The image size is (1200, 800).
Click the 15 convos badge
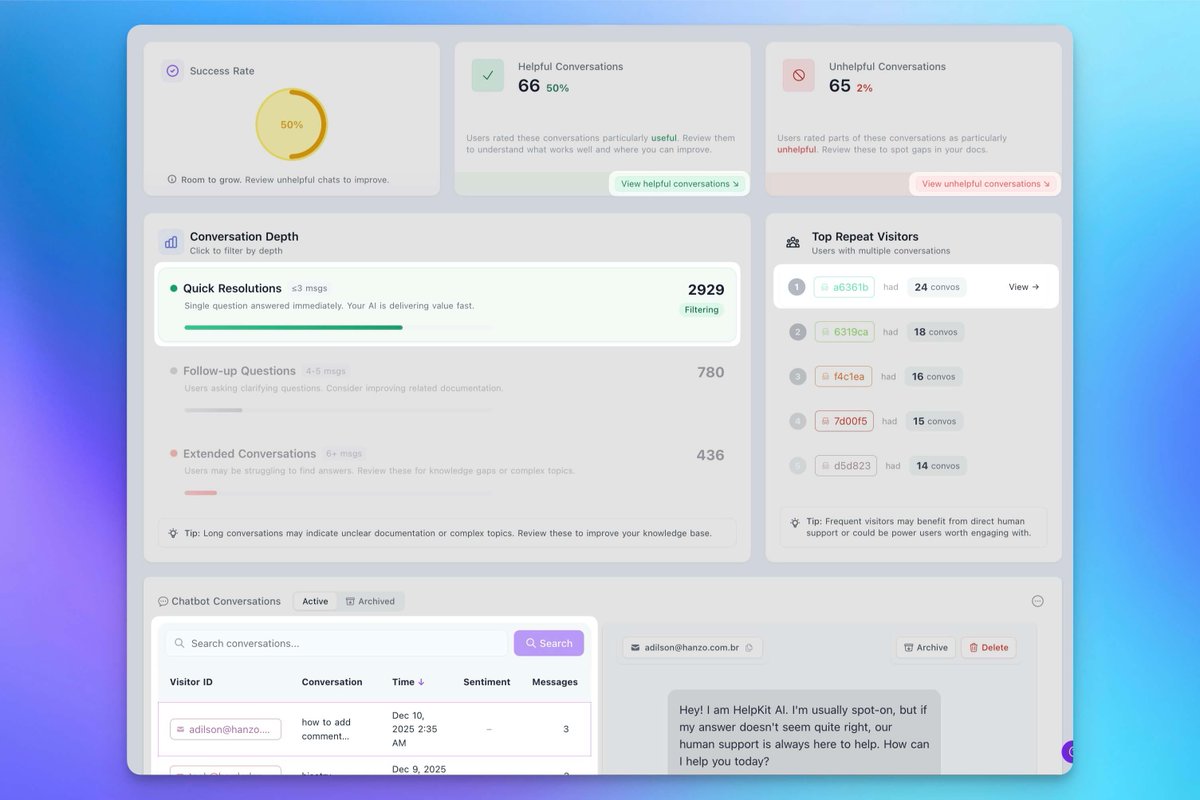(934, 421)
